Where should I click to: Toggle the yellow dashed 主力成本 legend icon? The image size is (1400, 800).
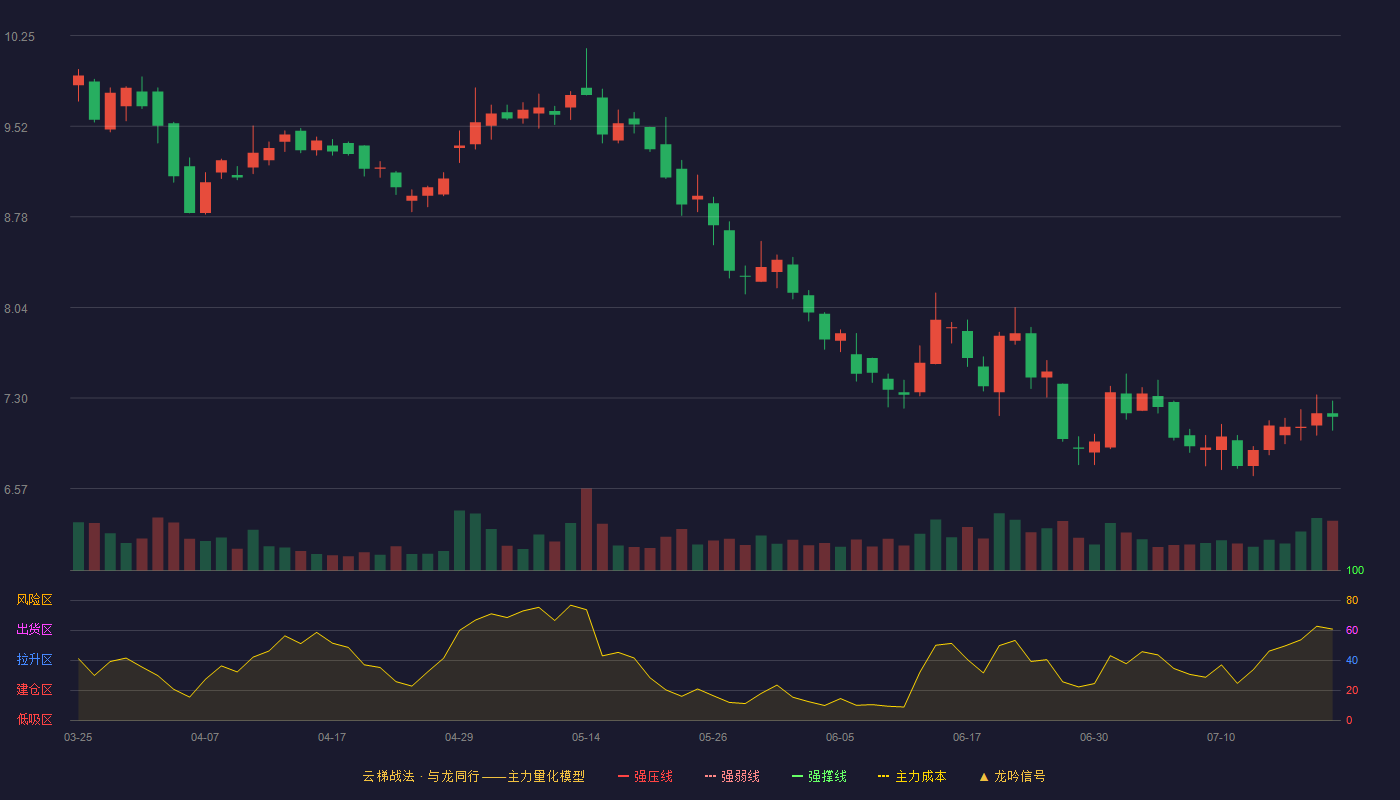884,776
